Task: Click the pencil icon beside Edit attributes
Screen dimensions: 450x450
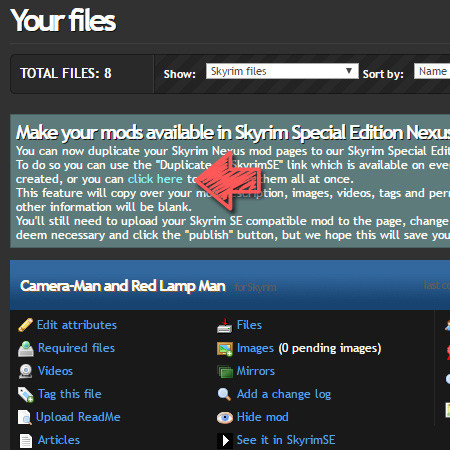Action: [x=25, y=325]
